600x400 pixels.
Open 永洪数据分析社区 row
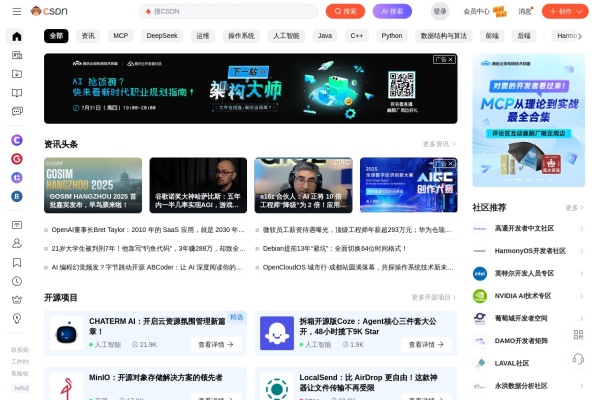tap(528, 386)
